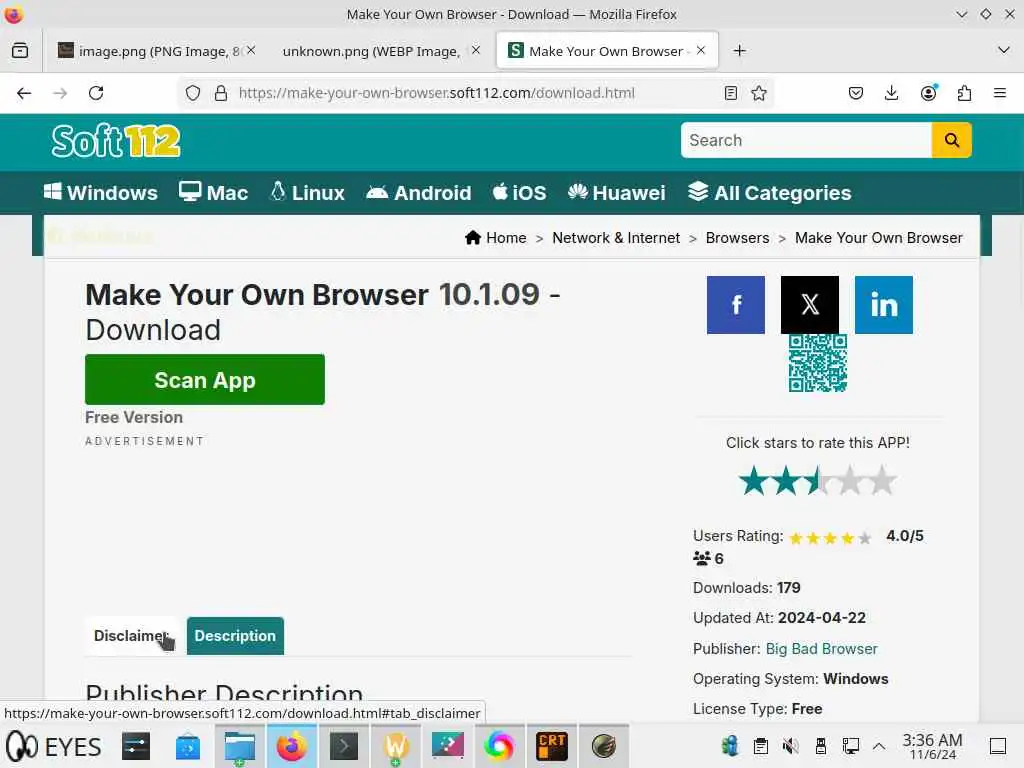Open the Pocket save icon

pos(856,93)
